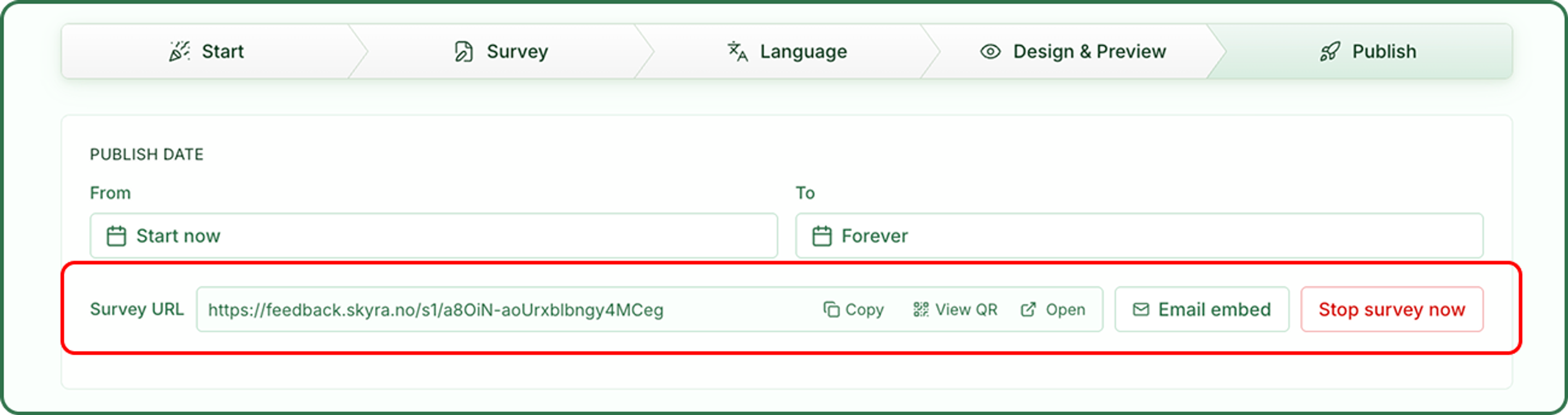This screenshot has width=1568, height=415.
Task: Open the survey URL in new window
Action: point(1053,310)
